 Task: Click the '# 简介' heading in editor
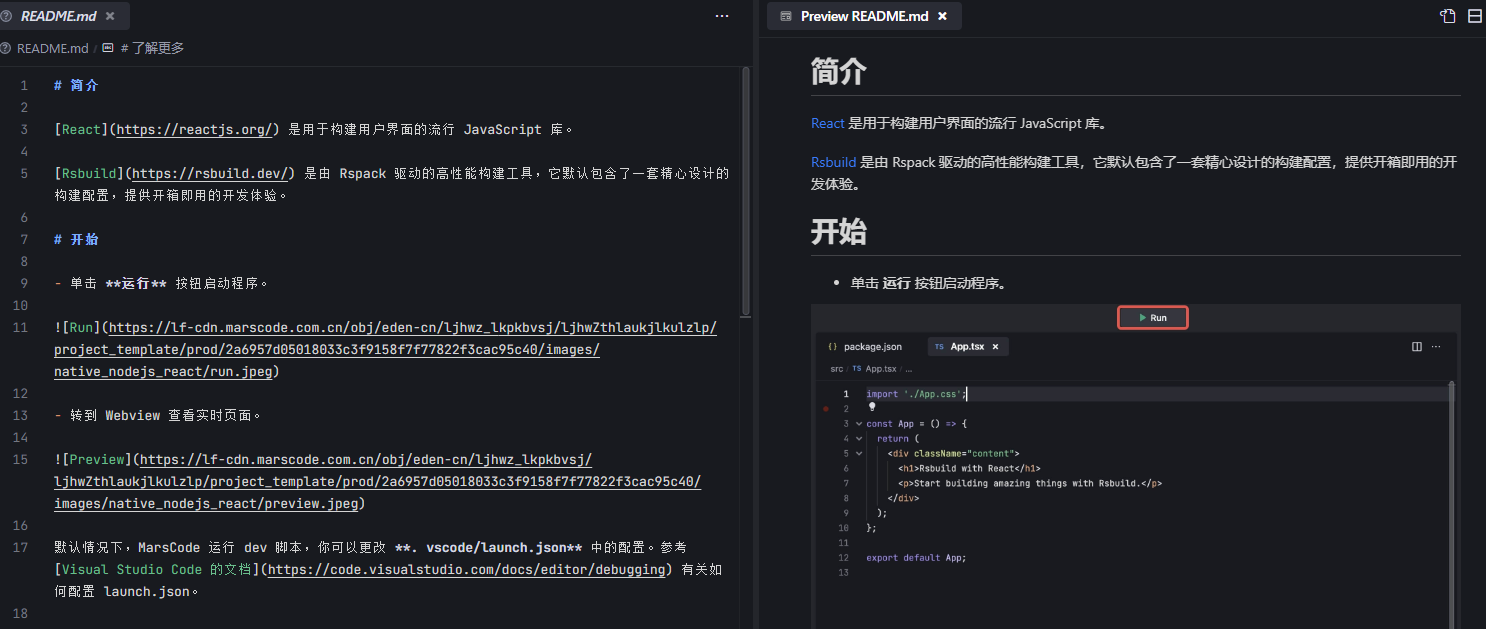pos(76,85)
